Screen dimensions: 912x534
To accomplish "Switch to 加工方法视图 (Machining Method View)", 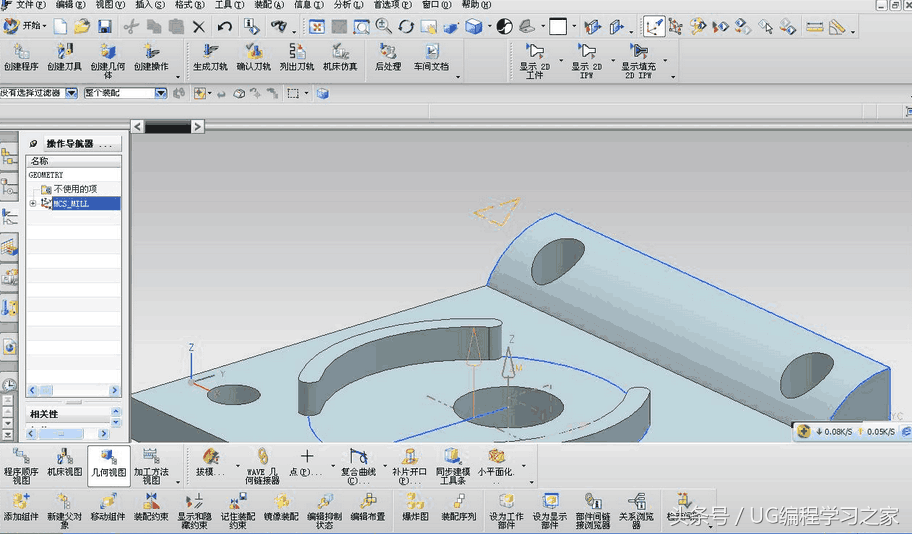I will tap(151, 466).
